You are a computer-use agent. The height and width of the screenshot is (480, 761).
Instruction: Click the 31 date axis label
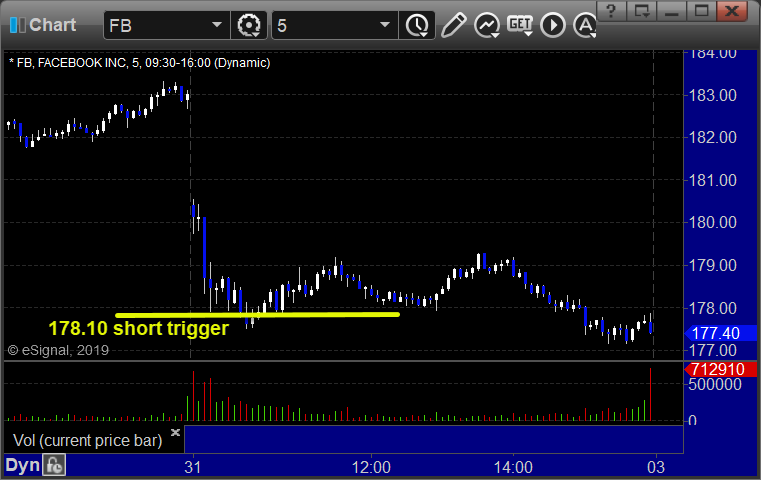193,467
